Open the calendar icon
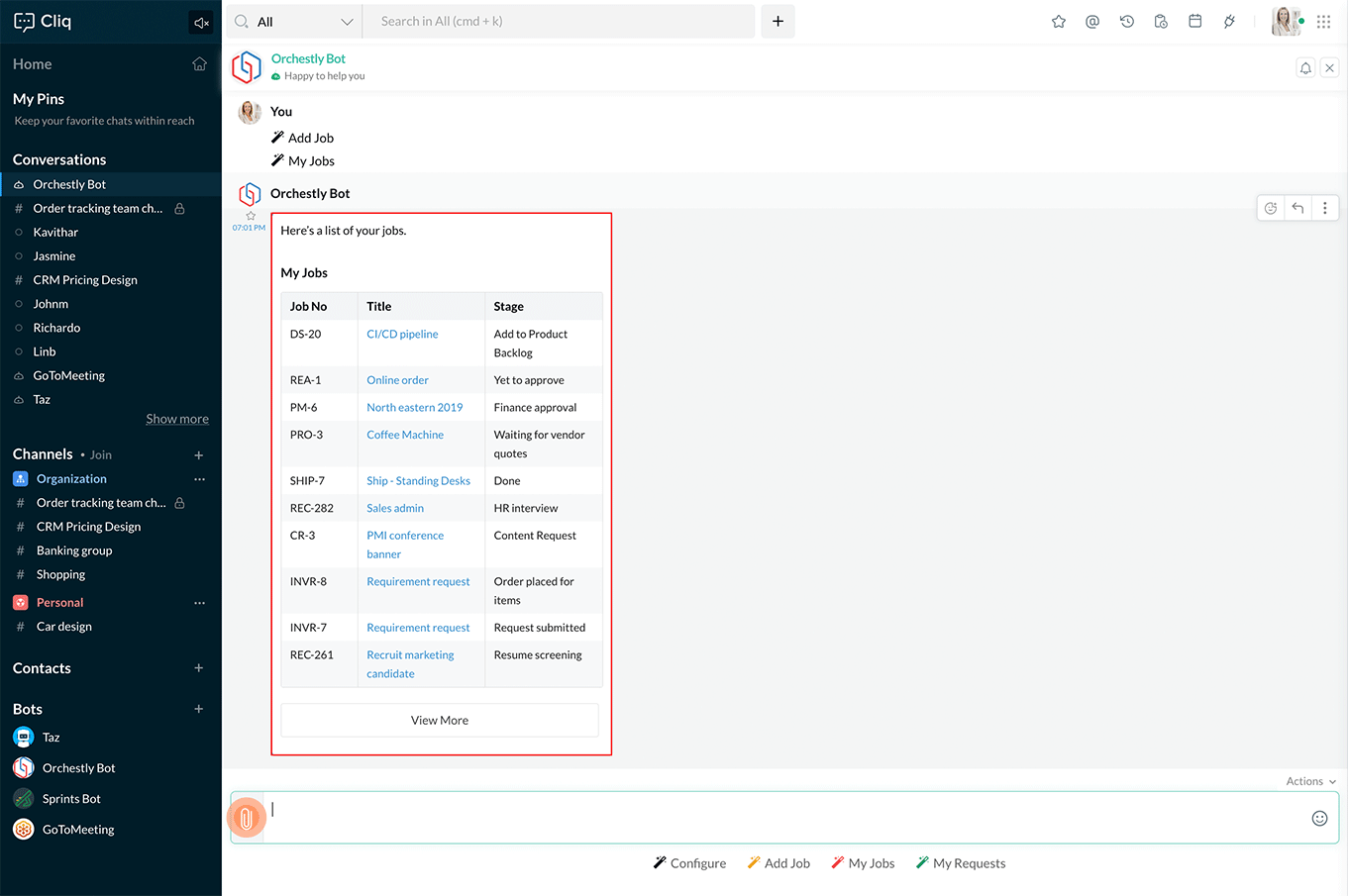The image size is (1348, 896). click(1195, 22)
